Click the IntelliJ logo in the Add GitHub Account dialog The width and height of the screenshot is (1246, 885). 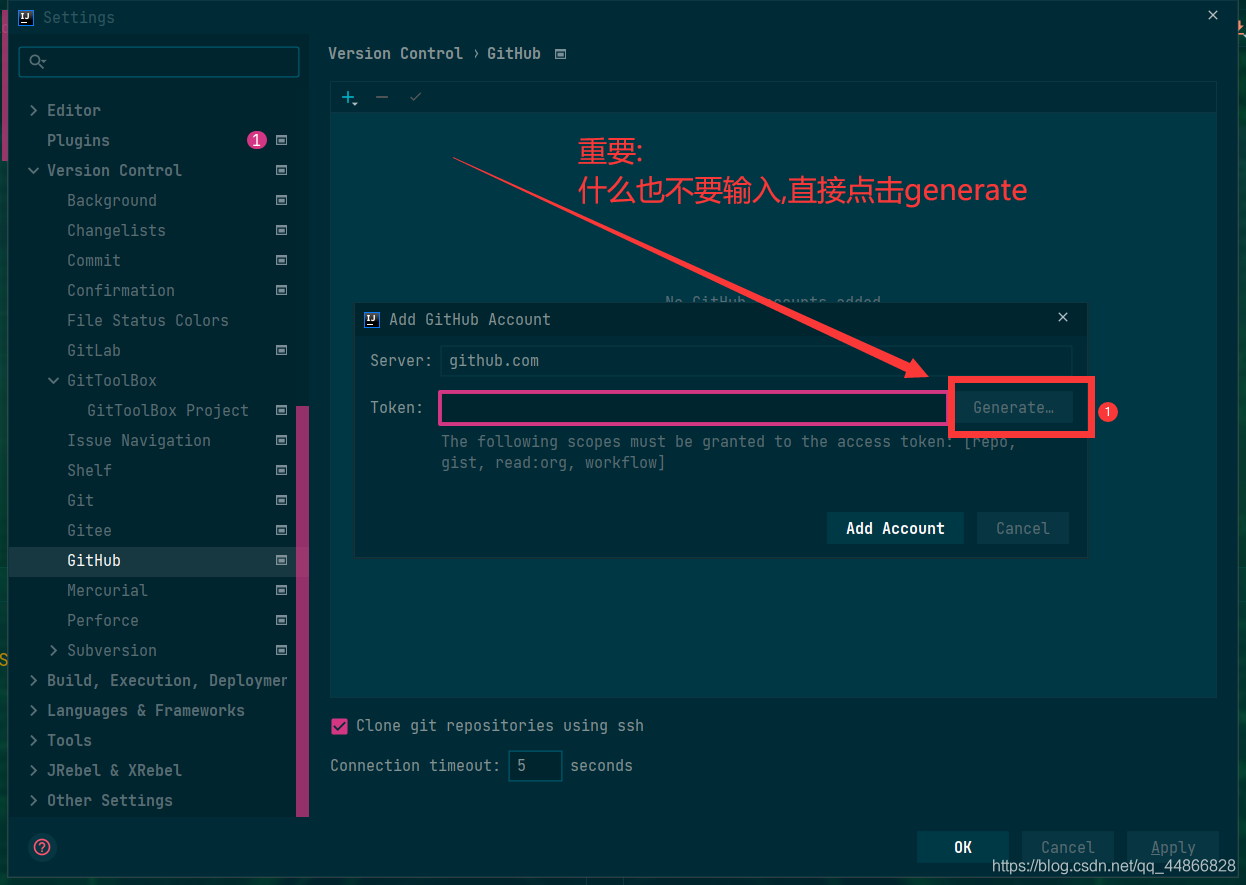tap(372, 319)
